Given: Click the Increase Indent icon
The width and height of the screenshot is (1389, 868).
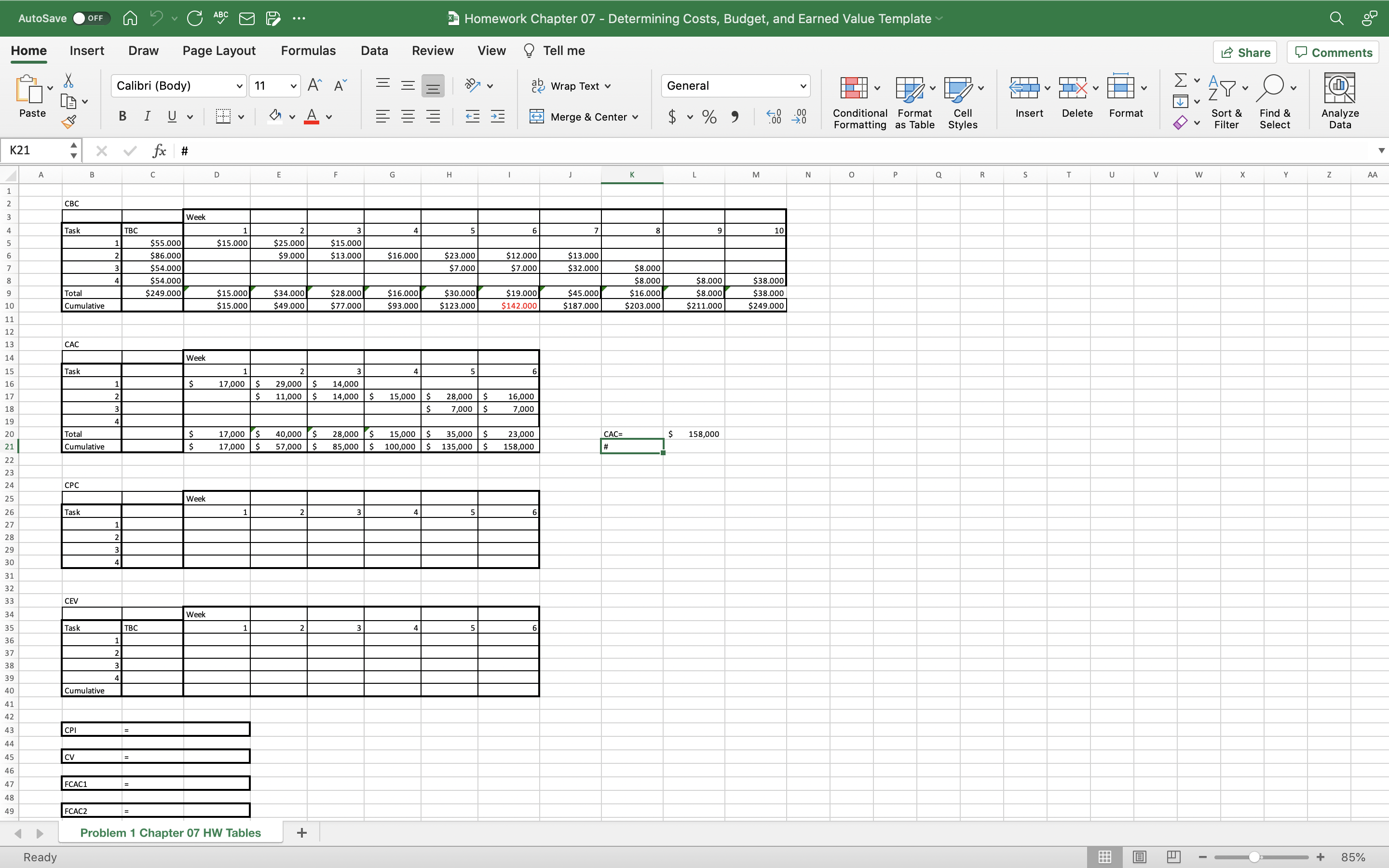Looking at the screenshot, I should coord(498,117).
